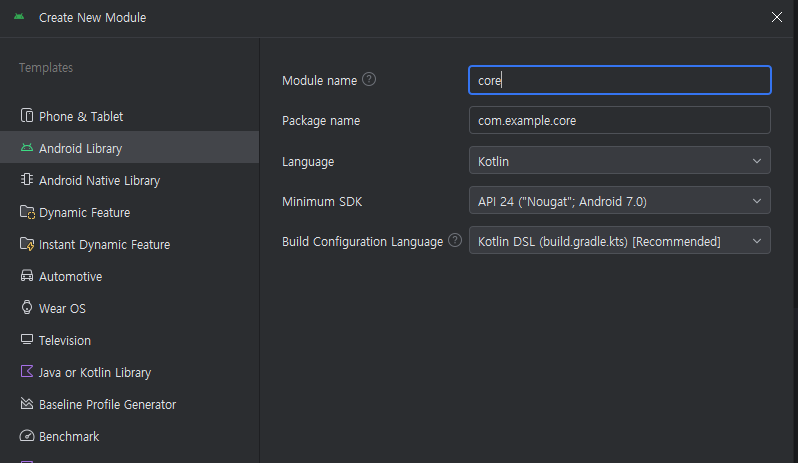
Task: Click the Minimum SDK label
Action: [x=322, y=202]
